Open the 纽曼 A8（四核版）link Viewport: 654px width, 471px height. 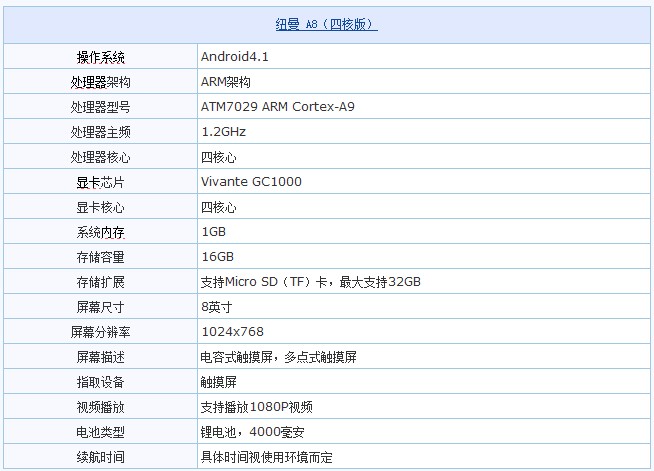(326, 24)
